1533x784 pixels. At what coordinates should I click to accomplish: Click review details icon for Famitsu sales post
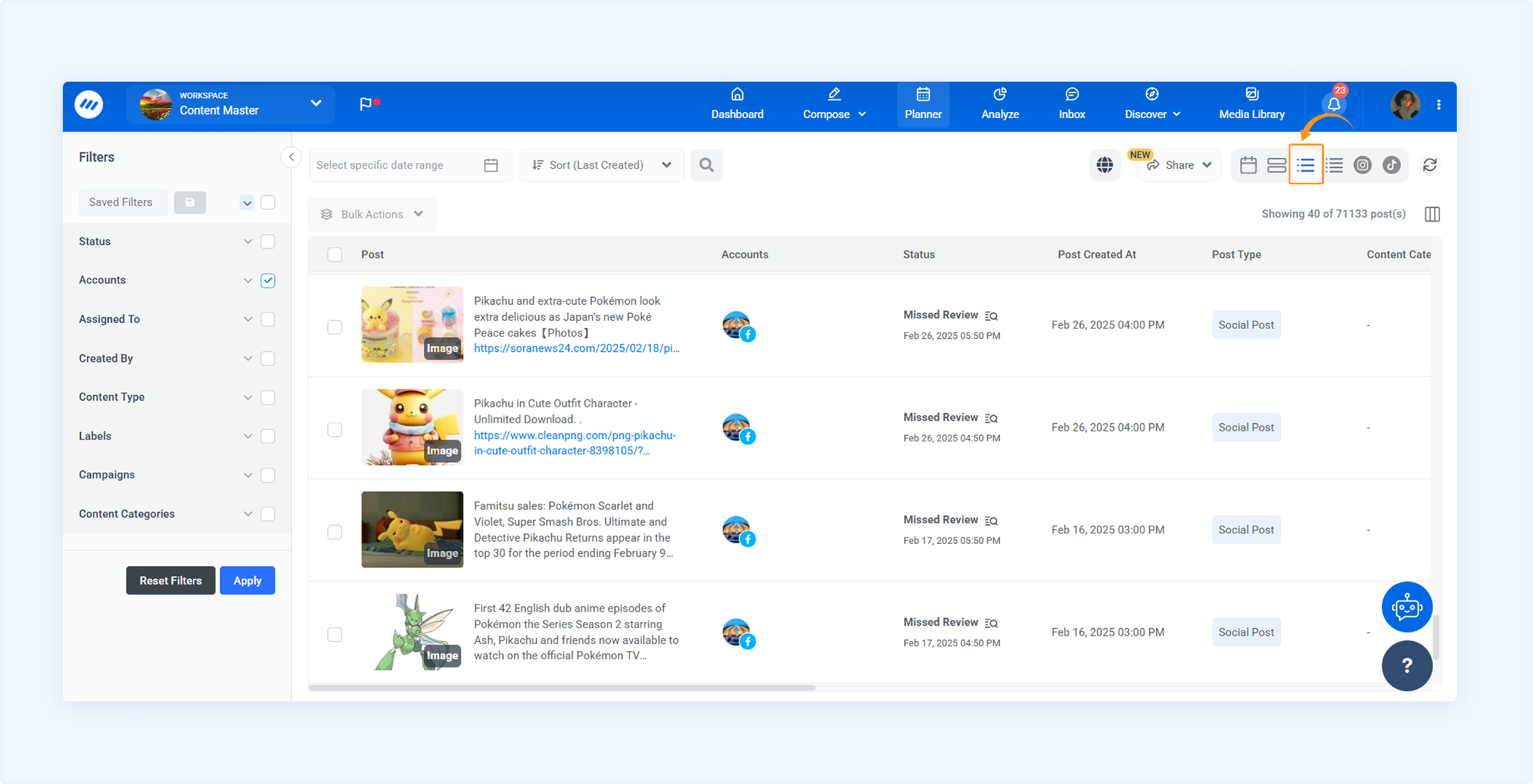click(x=991, y=520)
